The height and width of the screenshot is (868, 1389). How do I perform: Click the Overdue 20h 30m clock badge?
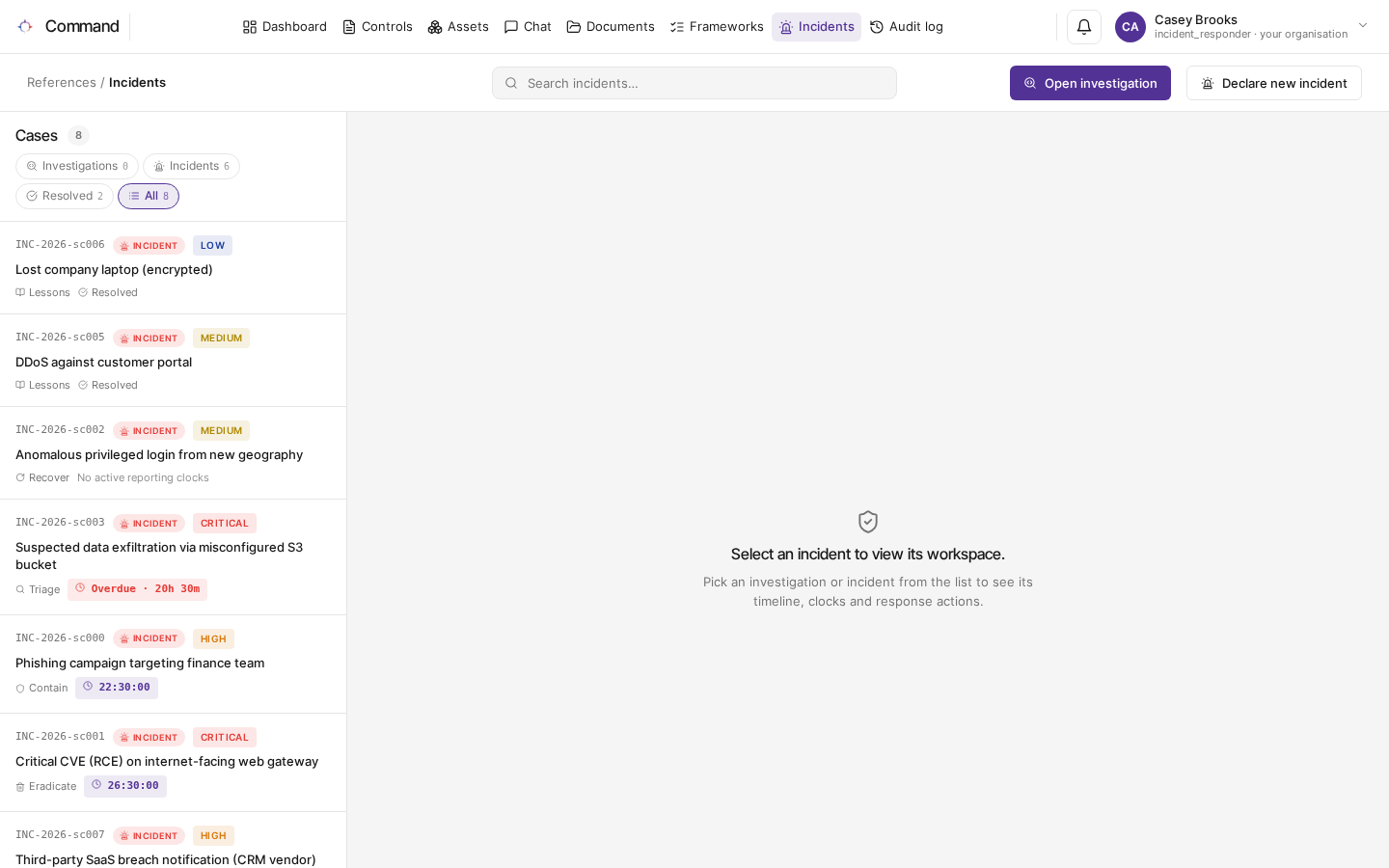coord(137,589)
